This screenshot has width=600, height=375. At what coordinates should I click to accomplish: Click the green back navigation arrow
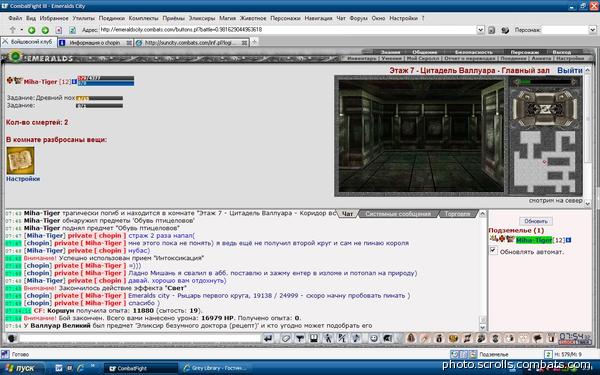coord(32,30)
